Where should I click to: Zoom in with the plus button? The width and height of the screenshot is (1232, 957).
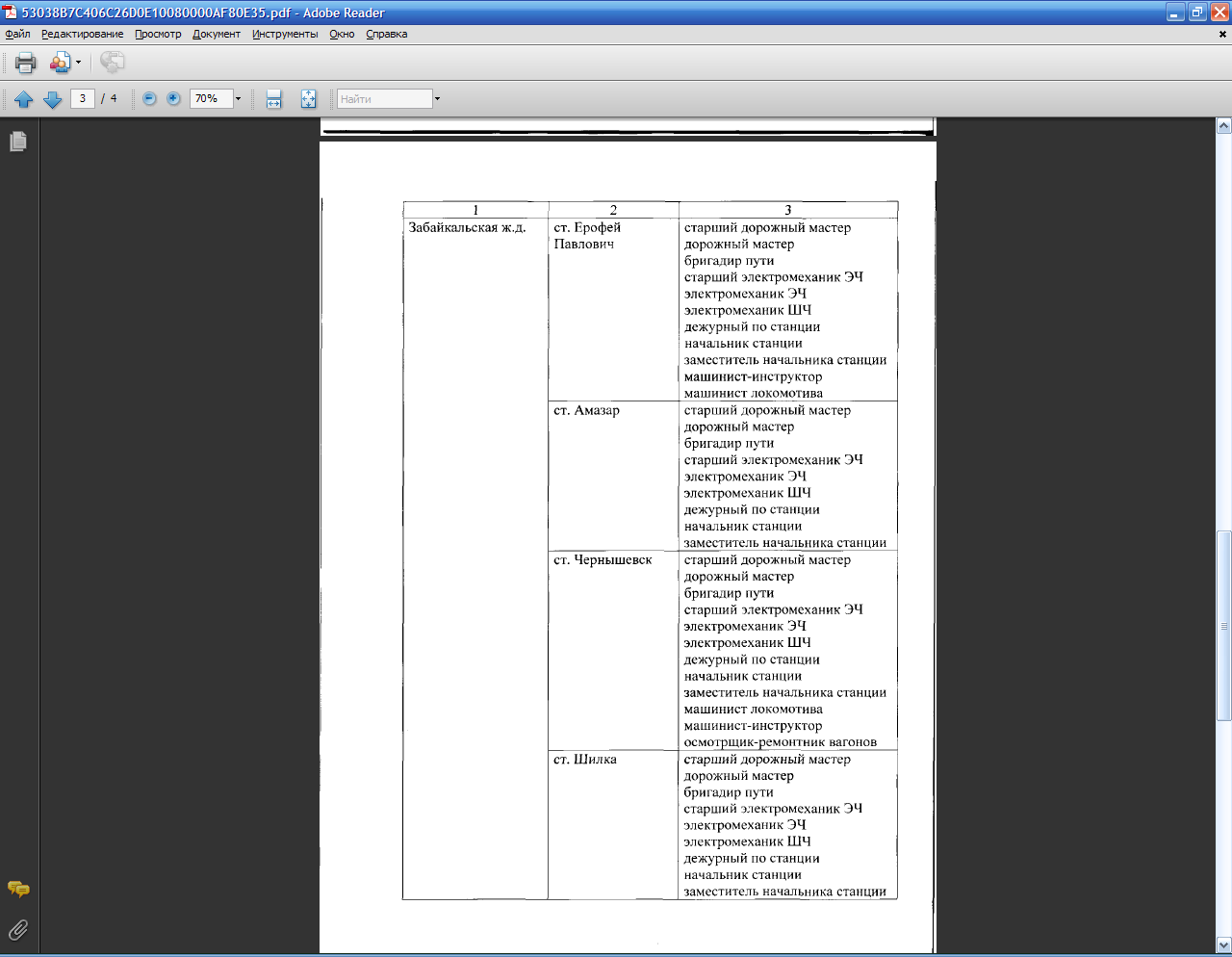[173, 98]
